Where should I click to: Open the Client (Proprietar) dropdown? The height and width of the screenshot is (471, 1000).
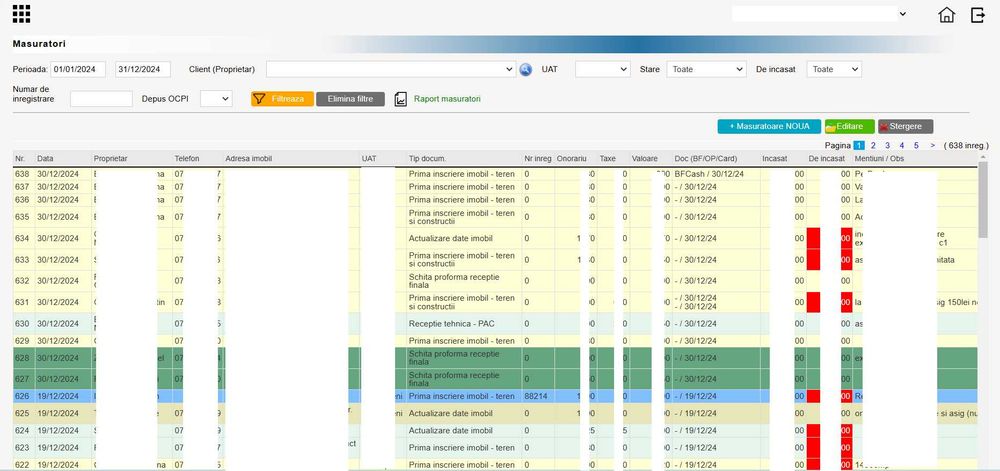[x=391, y=69]
